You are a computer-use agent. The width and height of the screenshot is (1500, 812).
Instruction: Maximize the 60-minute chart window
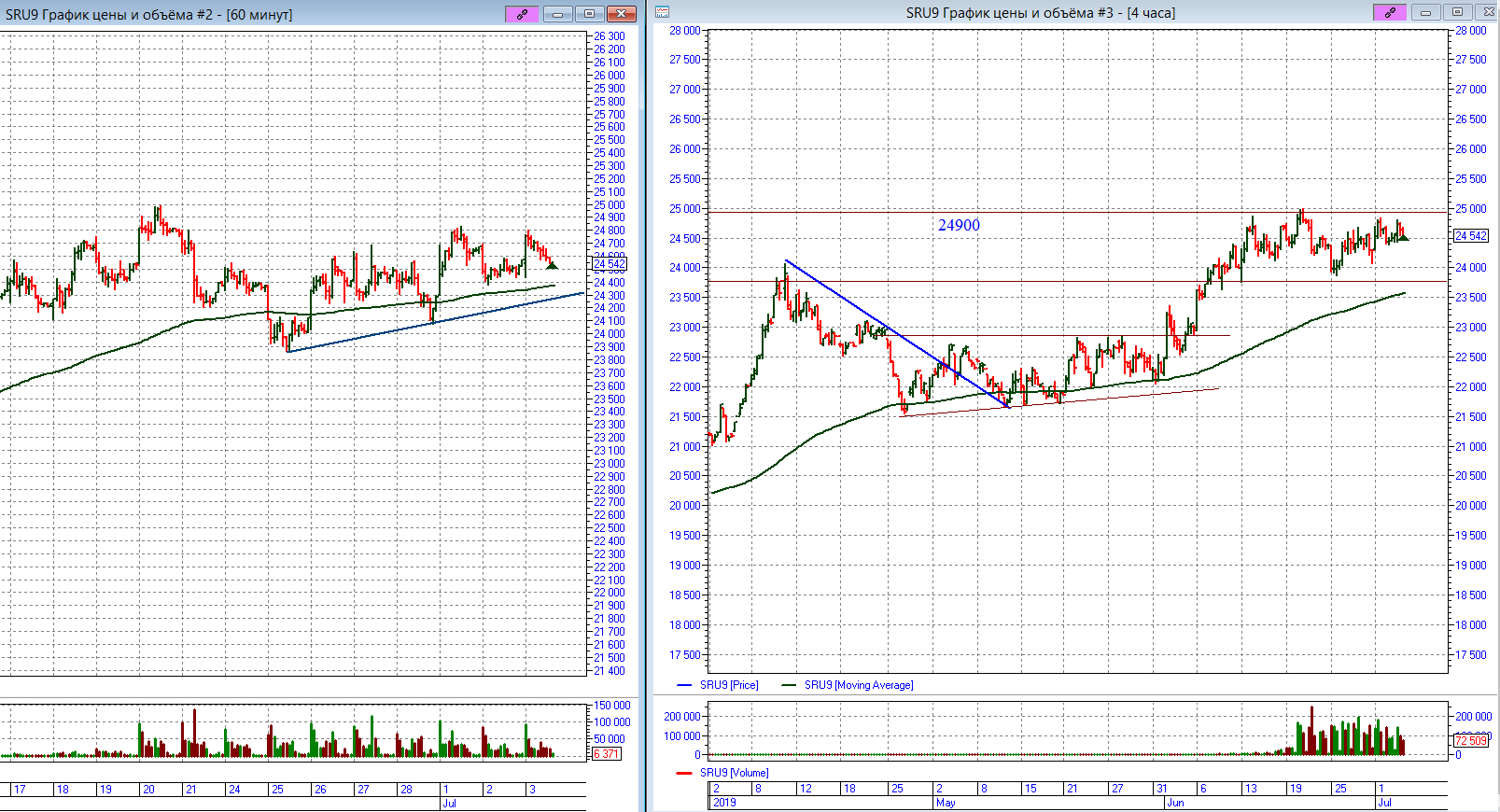pos(589,13)
